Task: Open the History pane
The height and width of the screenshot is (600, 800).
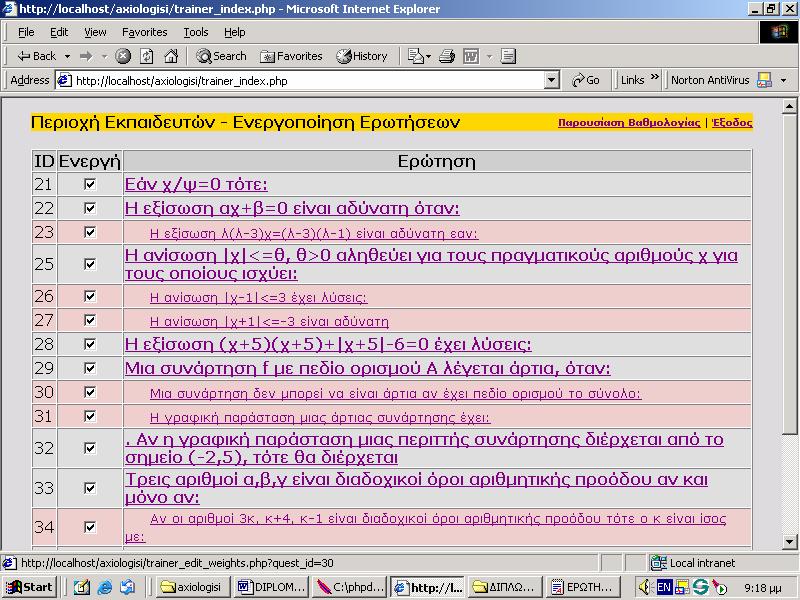Action: pos(362,56)
